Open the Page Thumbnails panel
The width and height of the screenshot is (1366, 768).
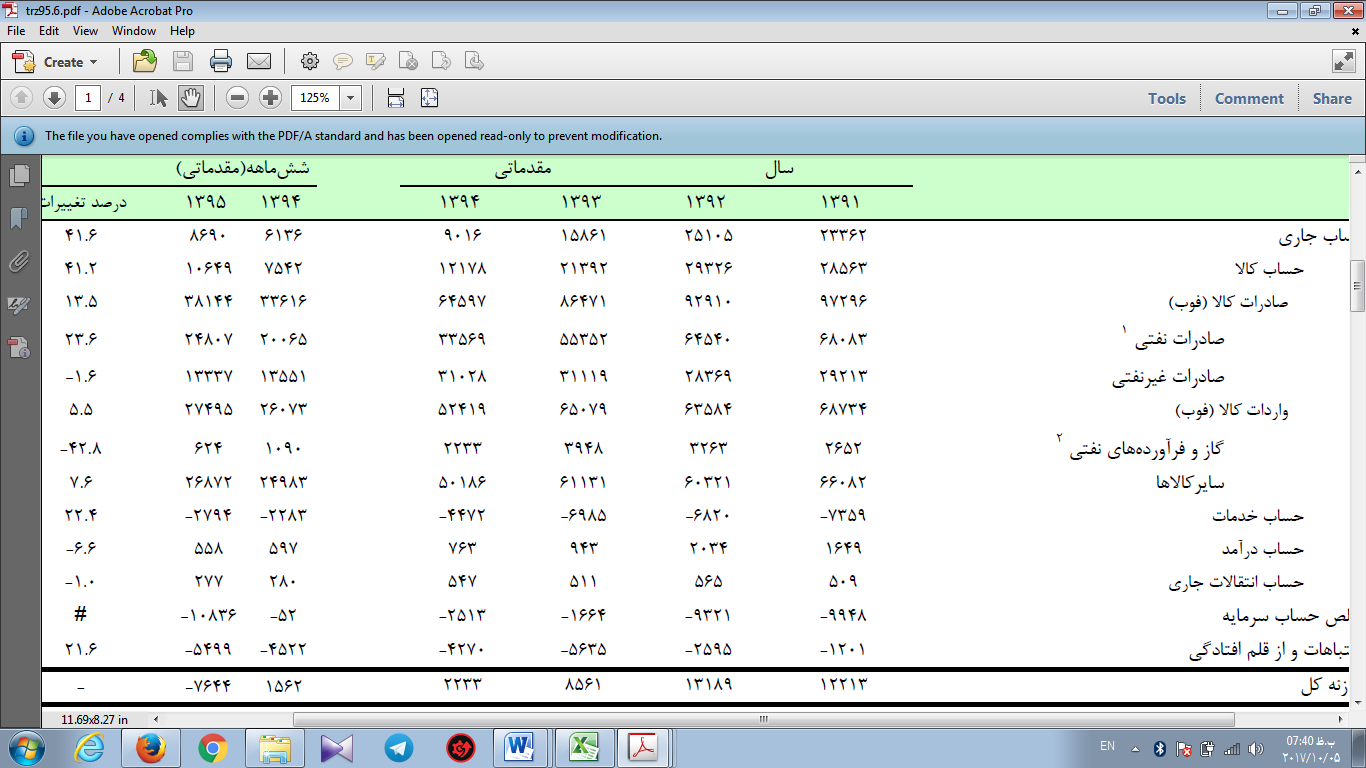[18, 176]
